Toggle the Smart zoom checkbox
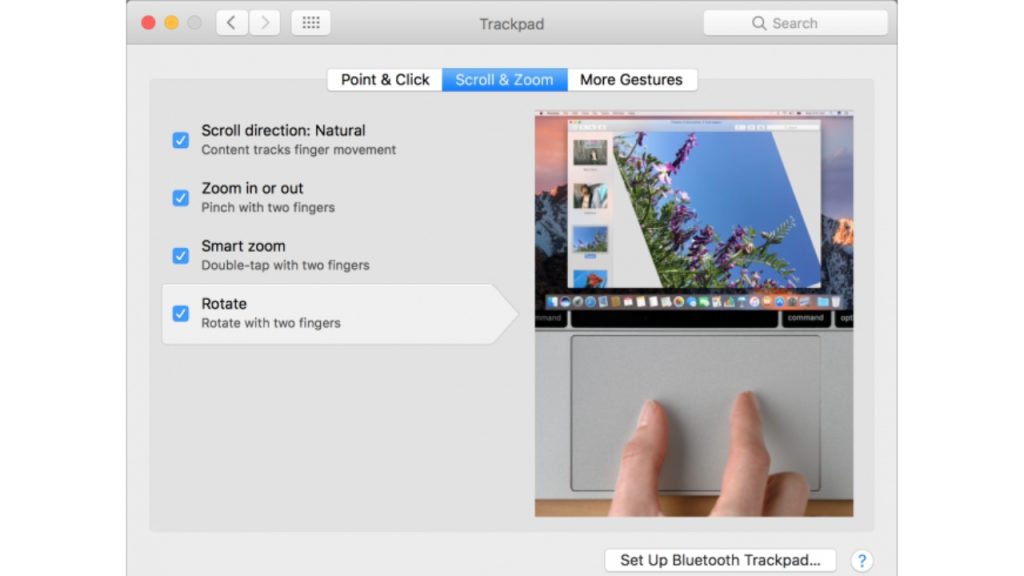Image resolution: width=1024 pixels, height=576 pixels. point(180,256)
